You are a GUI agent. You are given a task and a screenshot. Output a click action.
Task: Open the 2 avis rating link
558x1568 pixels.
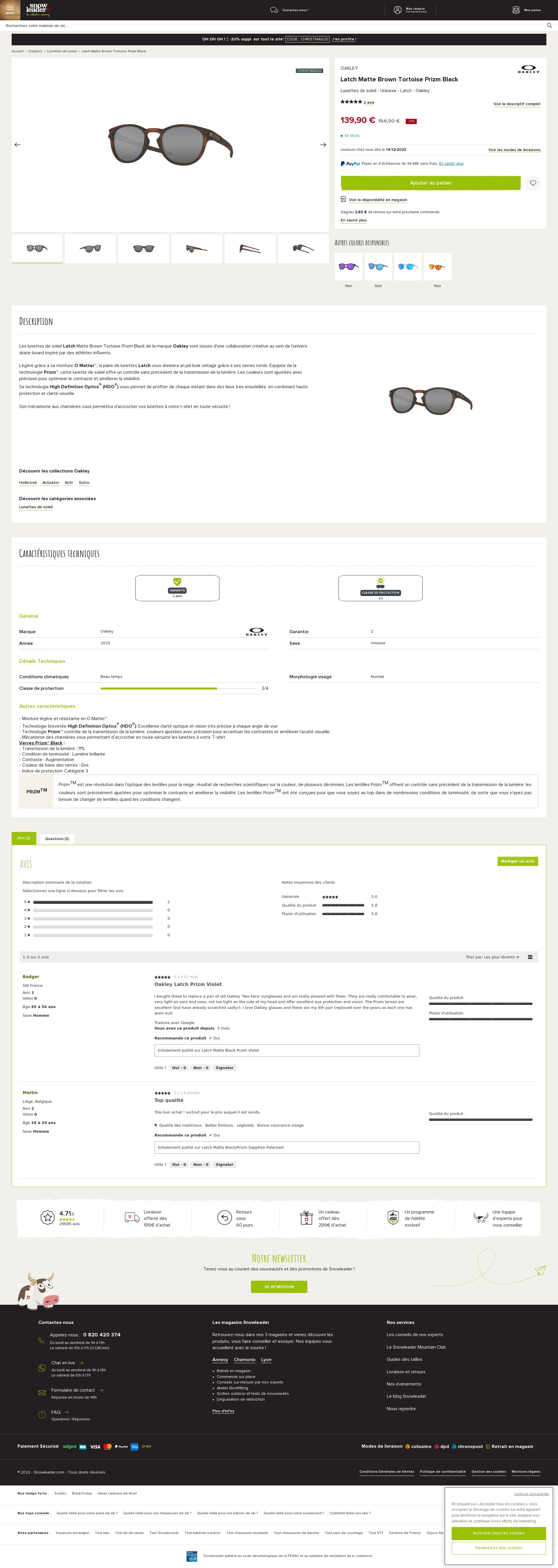pos(369,103)
